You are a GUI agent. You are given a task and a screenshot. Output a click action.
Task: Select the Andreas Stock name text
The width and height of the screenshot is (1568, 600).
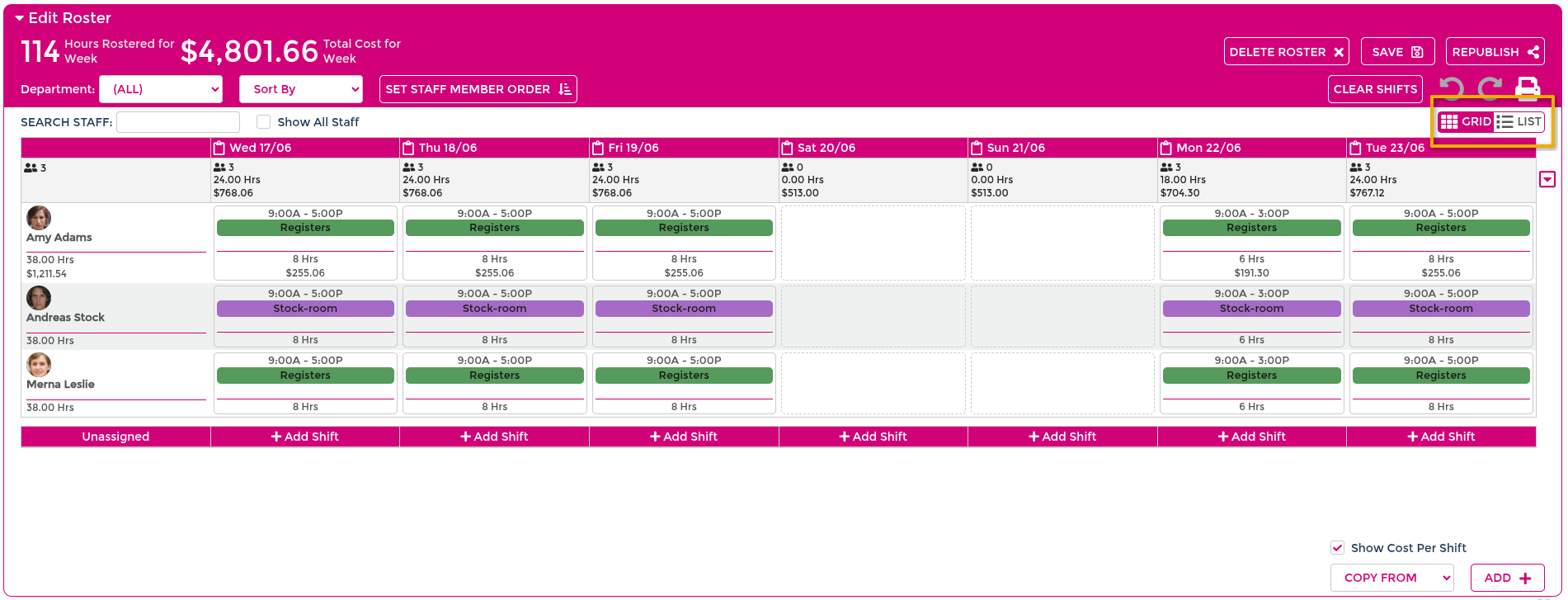click(65, 318)
